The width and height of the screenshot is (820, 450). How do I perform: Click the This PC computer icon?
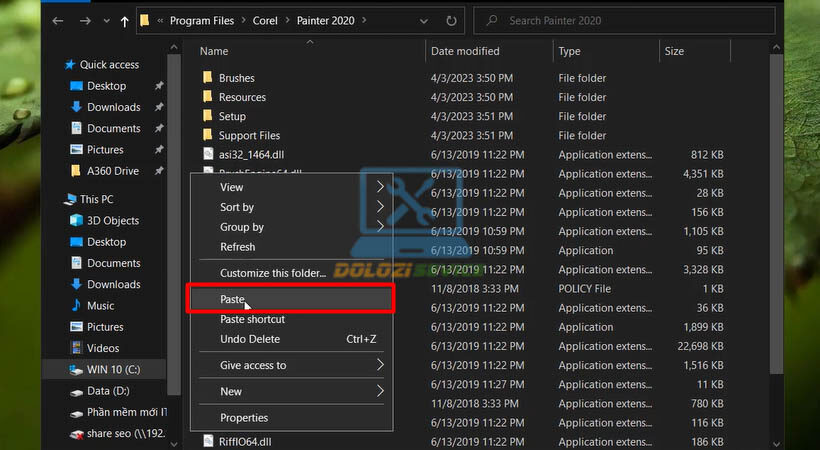coord(70,199)
